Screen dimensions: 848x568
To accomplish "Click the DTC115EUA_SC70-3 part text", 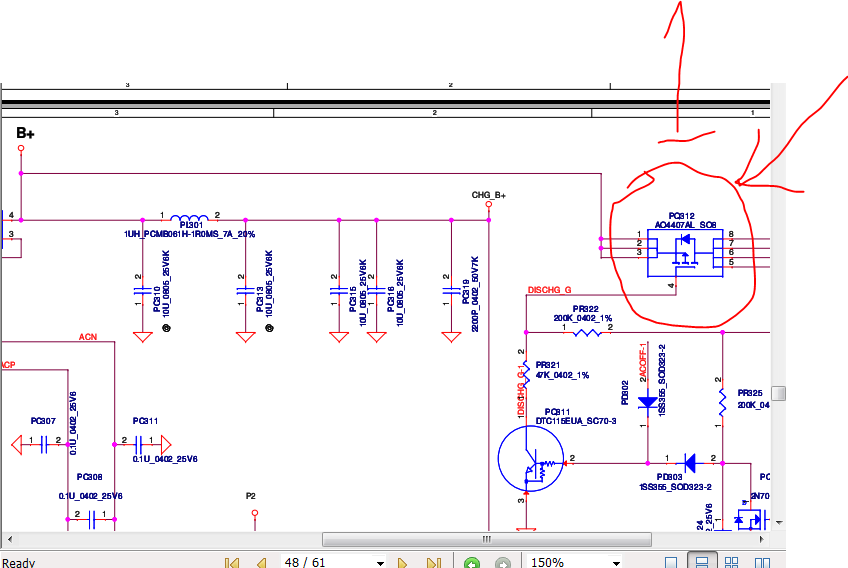I will coord(576,421).
